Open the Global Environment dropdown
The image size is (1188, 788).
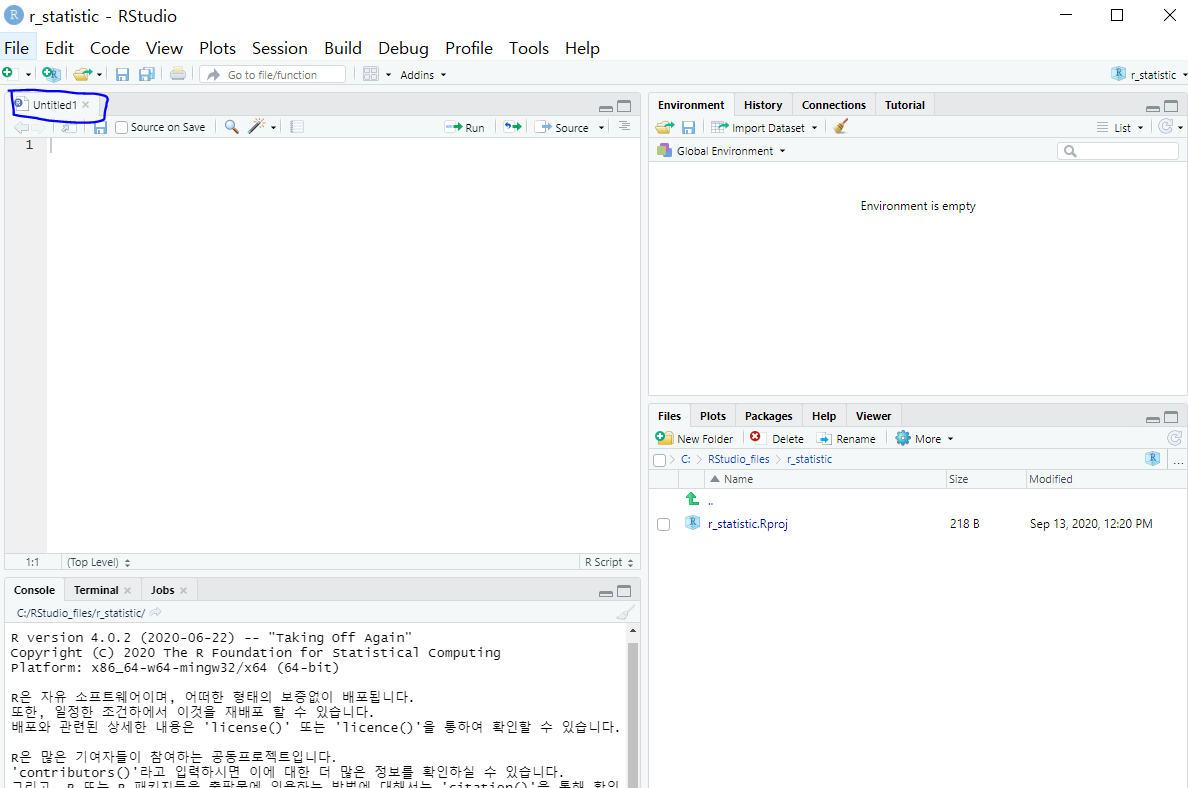(x=721, y=150)
